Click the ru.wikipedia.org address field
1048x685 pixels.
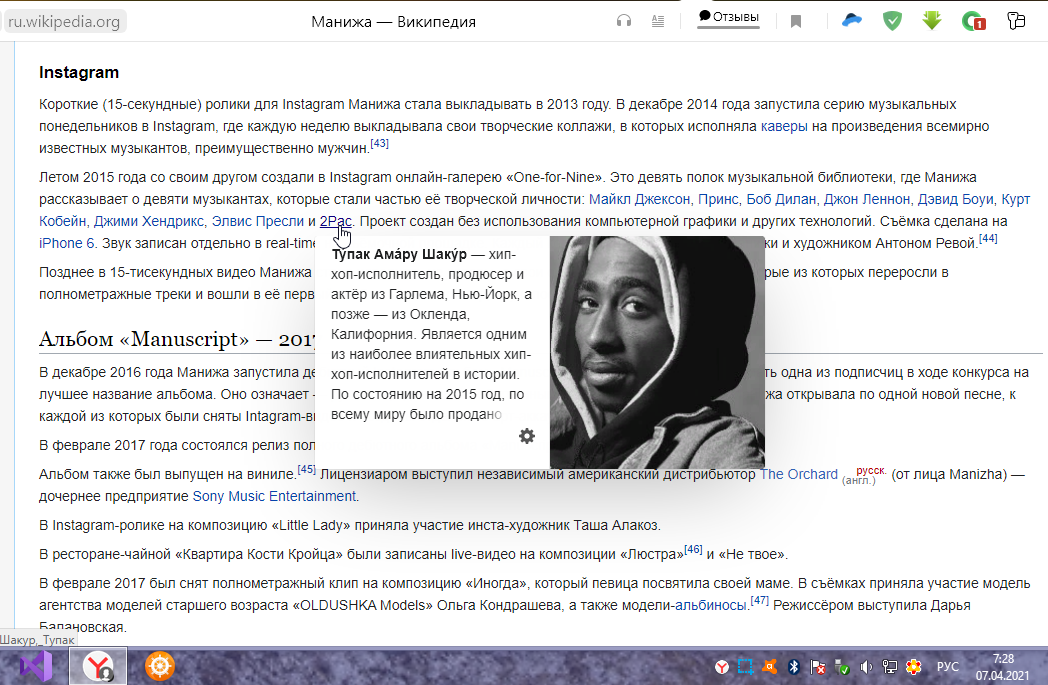tap(64, 21)
